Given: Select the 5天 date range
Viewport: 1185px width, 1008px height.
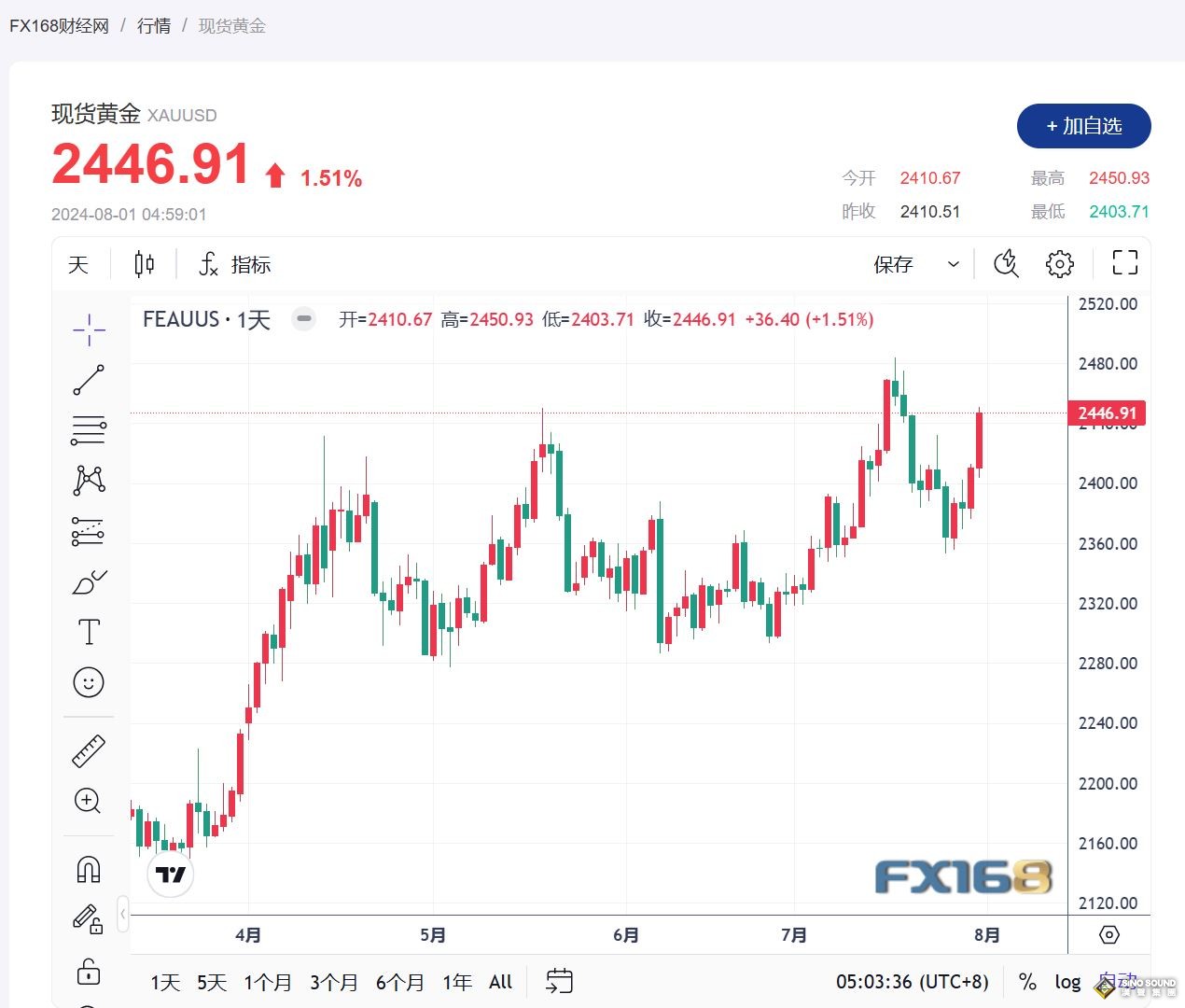Looking at the screenshot, I should [x=212, y=982].
